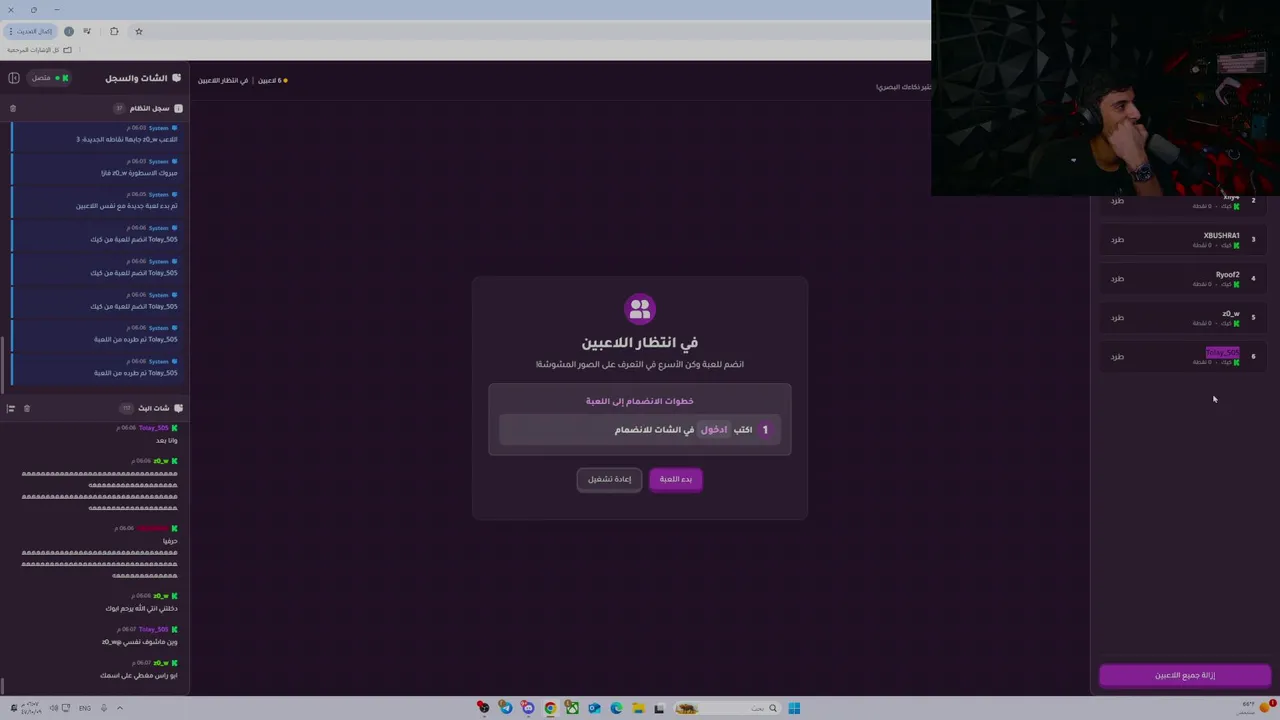
Task: Click the شات البث stream chat header
Action: coord(153,408)
